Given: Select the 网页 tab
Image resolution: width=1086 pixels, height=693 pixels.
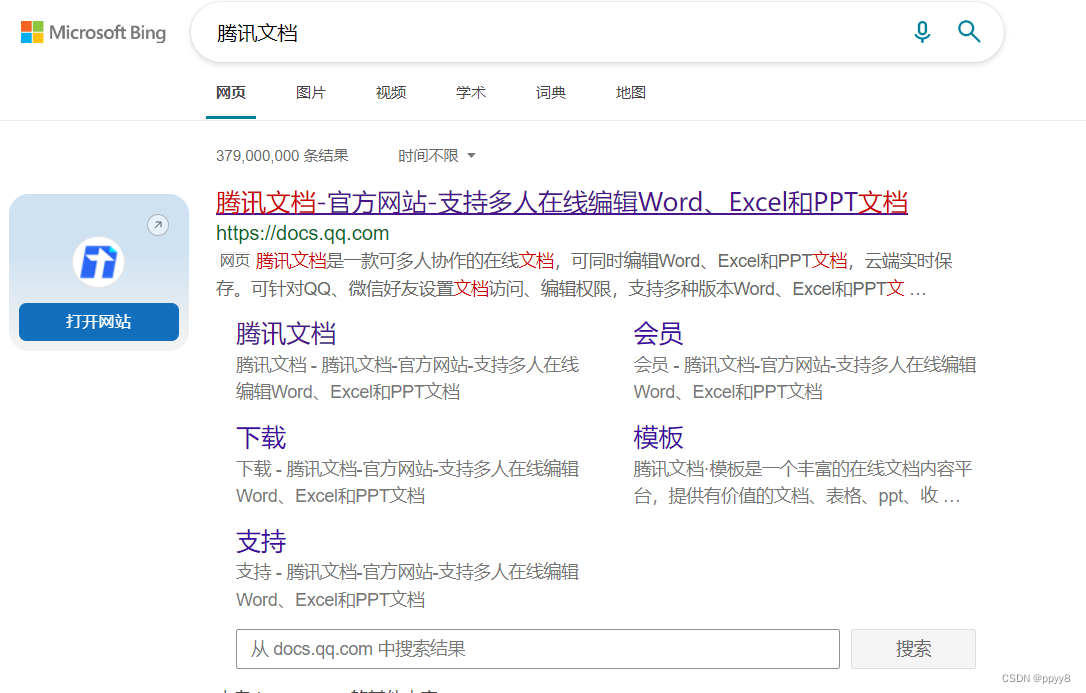Looking at the screenshot, I should click(231, 93).
